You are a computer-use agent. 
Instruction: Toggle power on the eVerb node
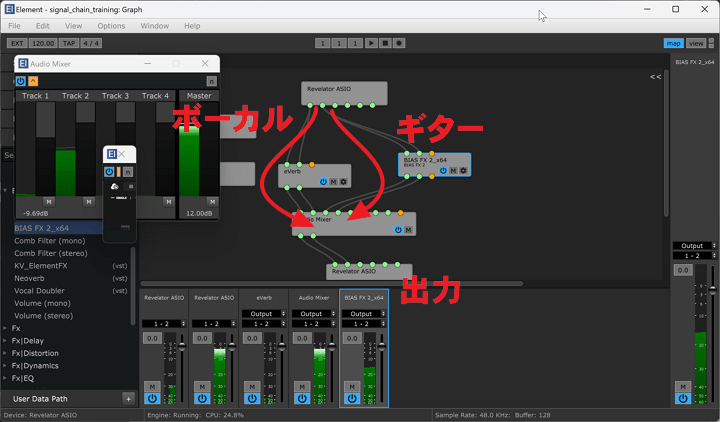323,182
